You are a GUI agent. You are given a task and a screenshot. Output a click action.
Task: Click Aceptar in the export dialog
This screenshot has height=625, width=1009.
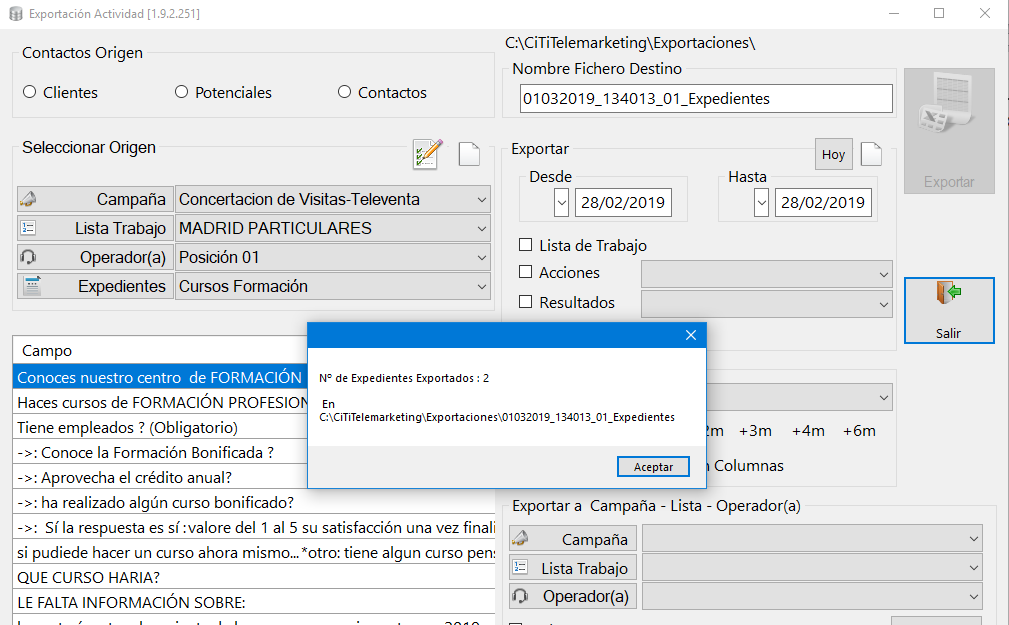coord(653,467)
